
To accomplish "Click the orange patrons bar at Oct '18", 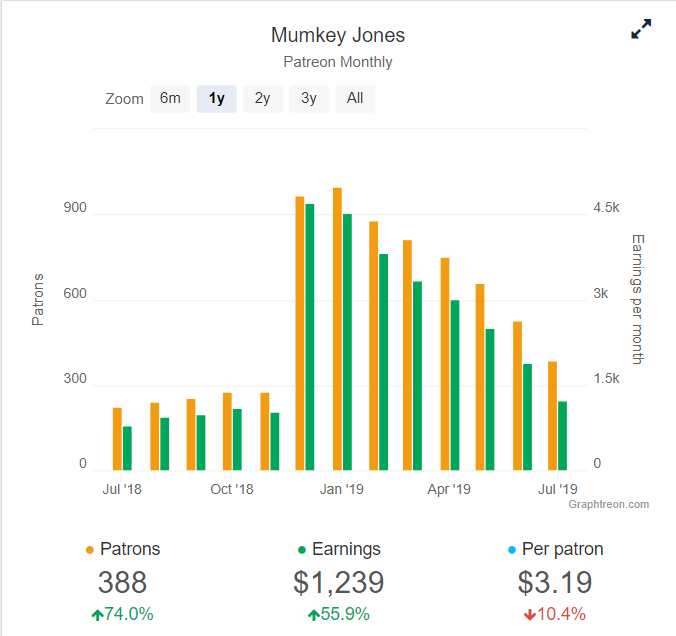I will pyautogui.click(x=227, y=431).
